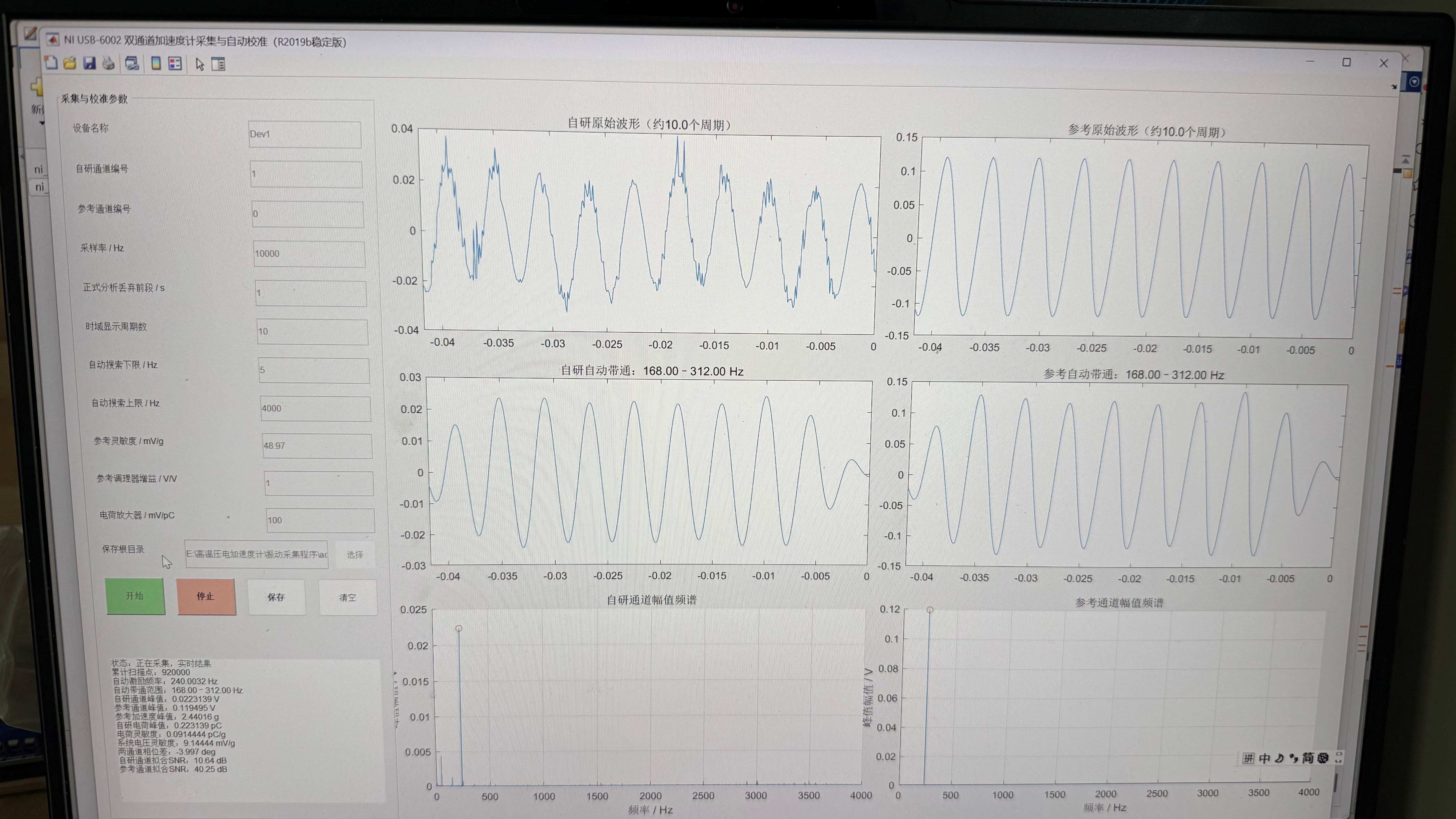Click the 电荷放大器 / mV/pC field showing 100
This screenshot has width=1456, height=819.
click(x=320, y=520)
